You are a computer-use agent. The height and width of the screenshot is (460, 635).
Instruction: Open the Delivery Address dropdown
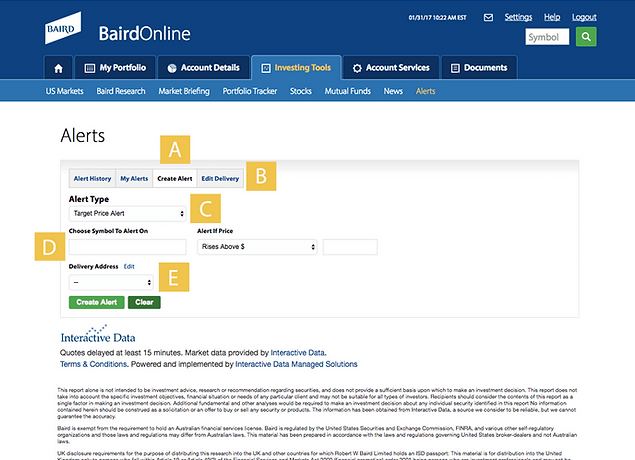[111, 282]
